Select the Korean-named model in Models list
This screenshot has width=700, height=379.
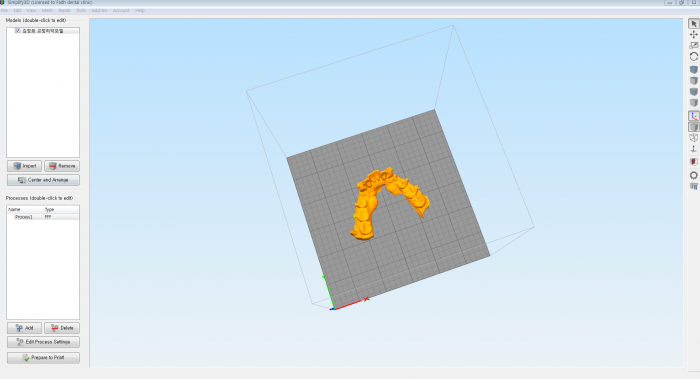click(43, 31)
